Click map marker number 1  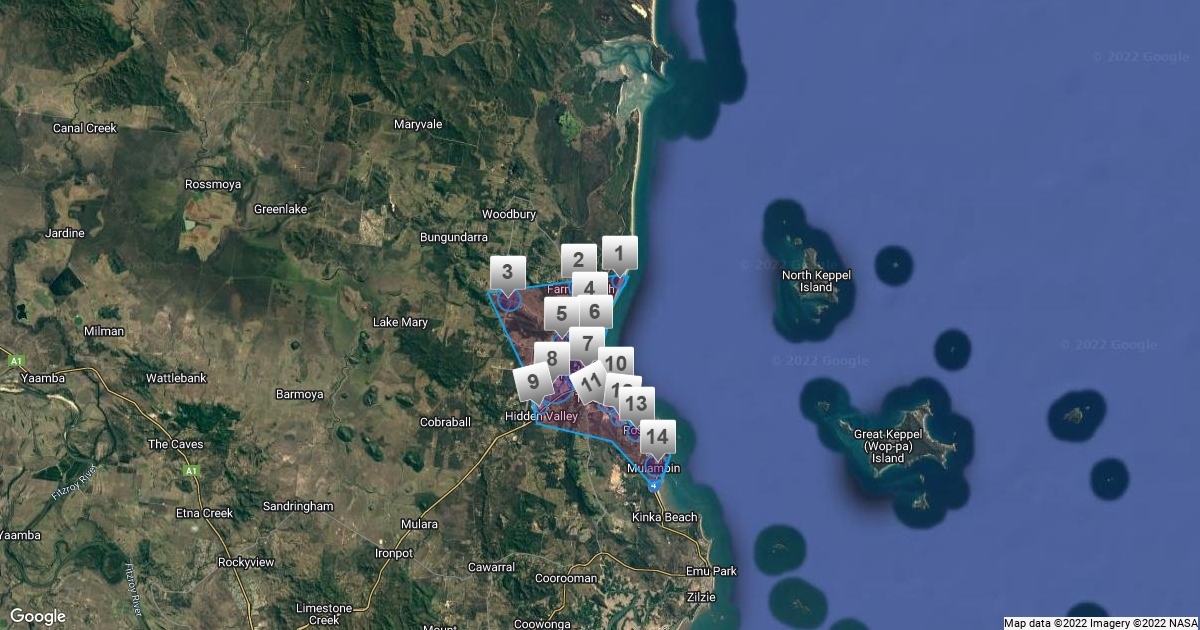pyautogui.click(x=619, y=253)
